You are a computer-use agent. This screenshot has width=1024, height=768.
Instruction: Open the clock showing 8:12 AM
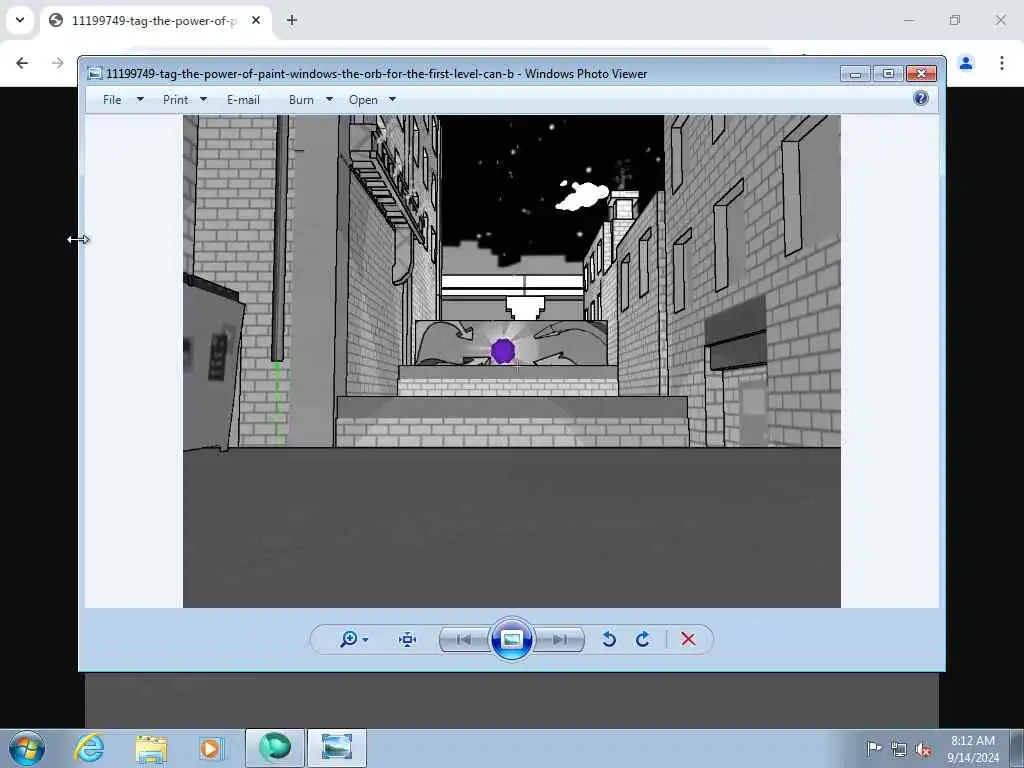[973, 748]
